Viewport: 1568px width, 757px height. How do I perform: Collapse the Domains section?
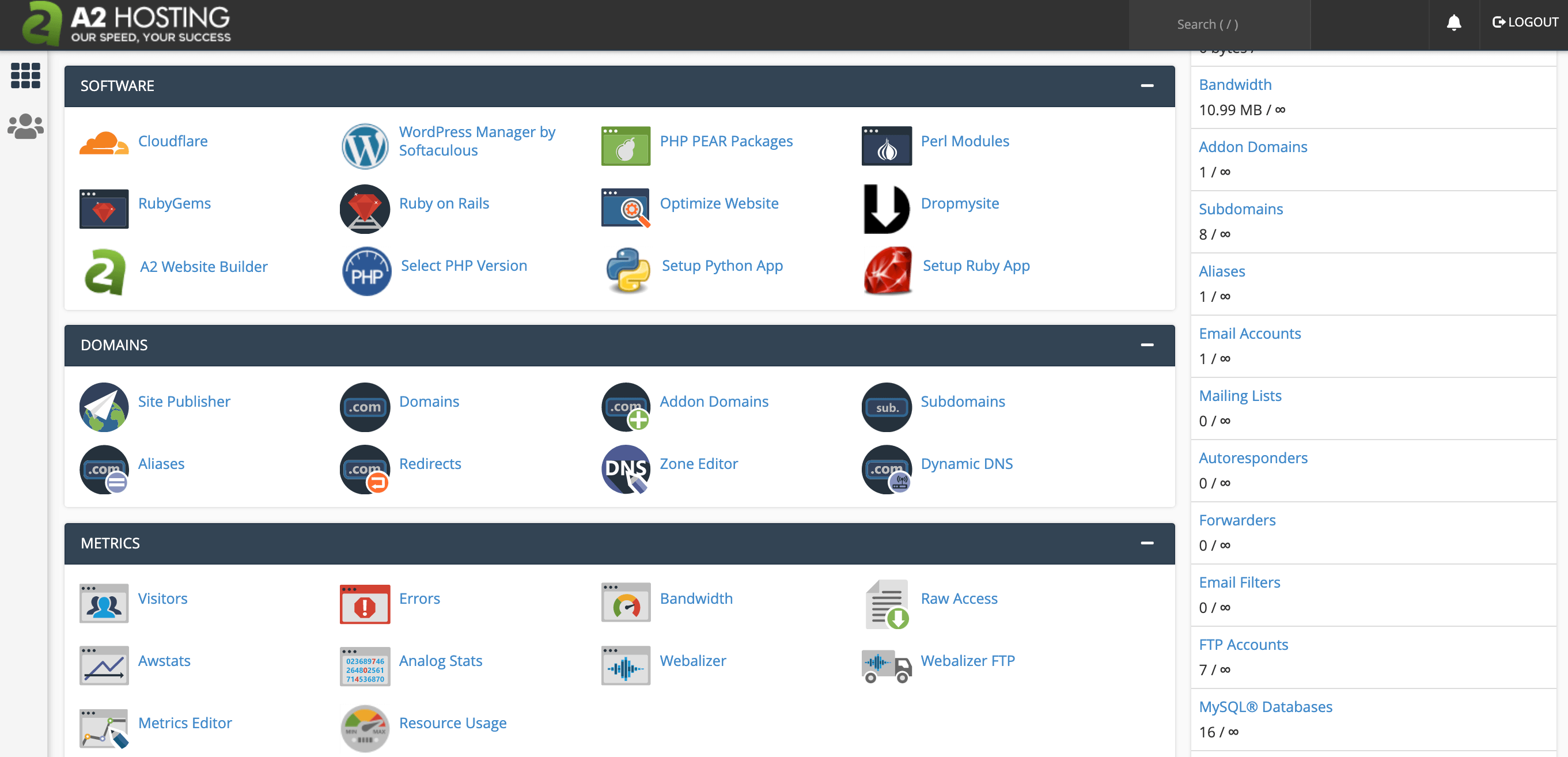coord(1147,345)
